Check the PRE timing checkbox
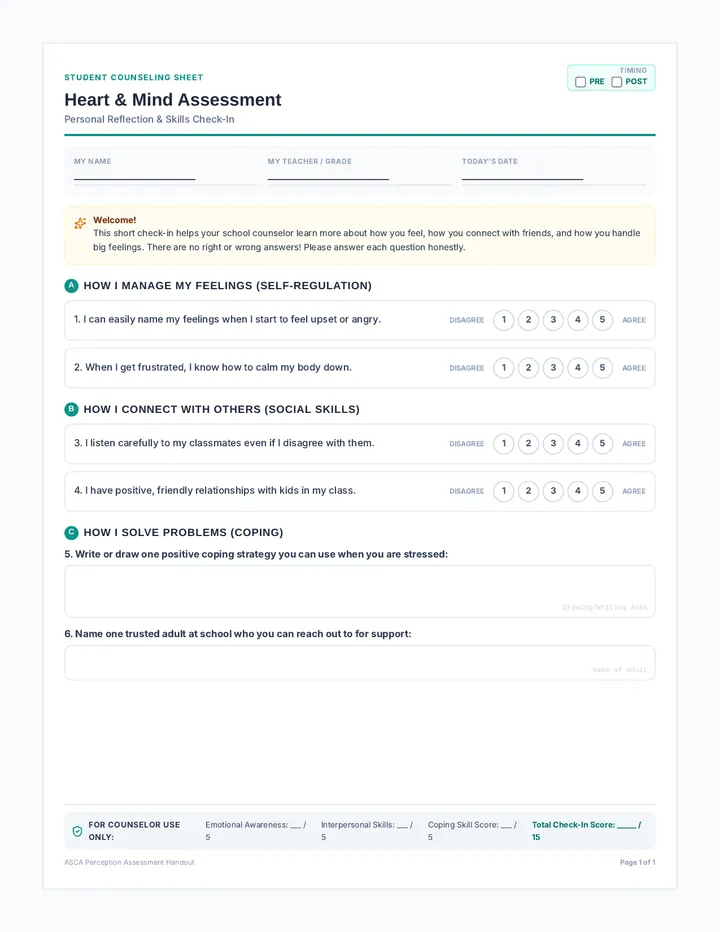The height and width of the screenshot is (932, 720). point(580,82)
